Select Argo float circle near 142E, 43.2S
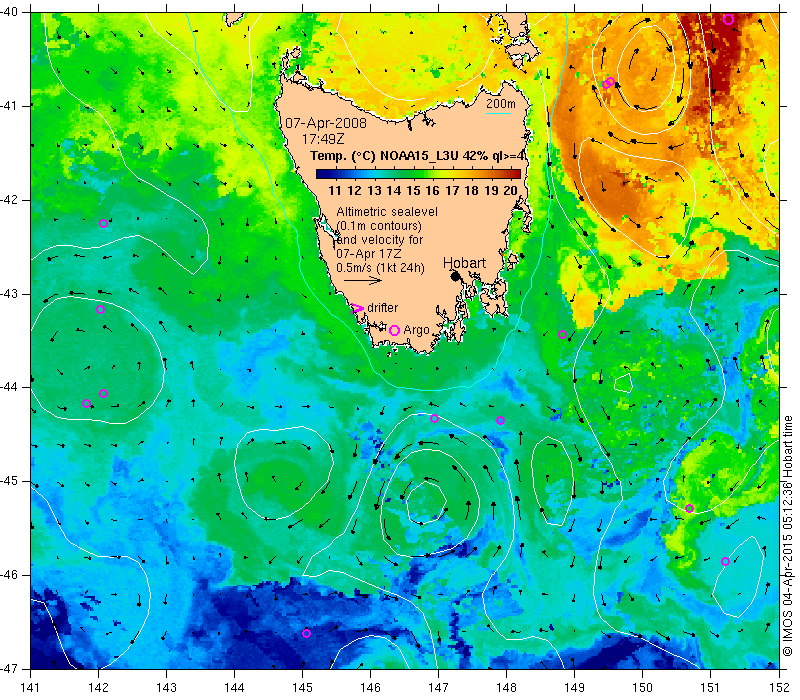 click(101, 309)
